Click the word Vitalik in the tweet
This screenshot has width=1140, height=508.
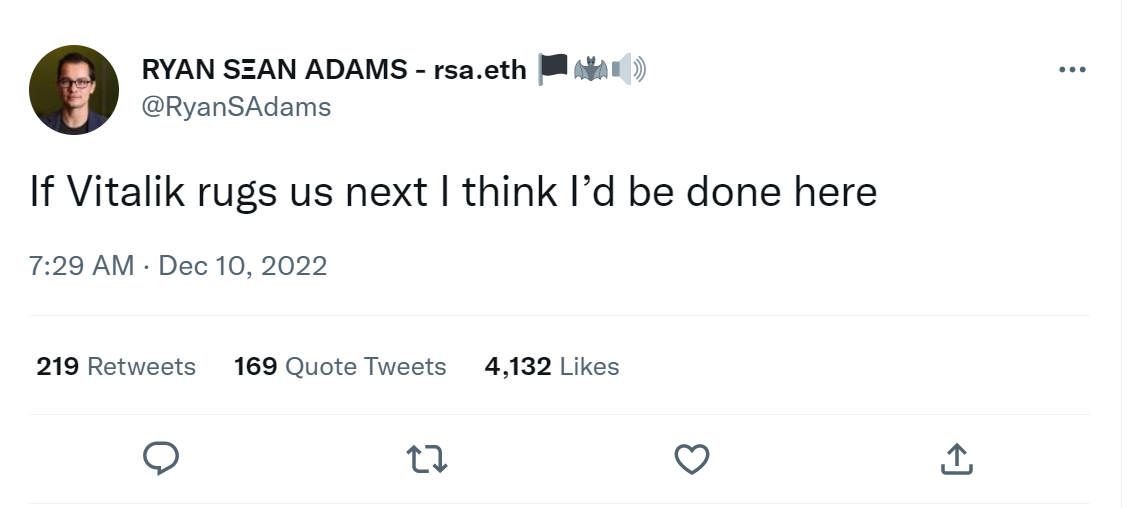point(126,192)
